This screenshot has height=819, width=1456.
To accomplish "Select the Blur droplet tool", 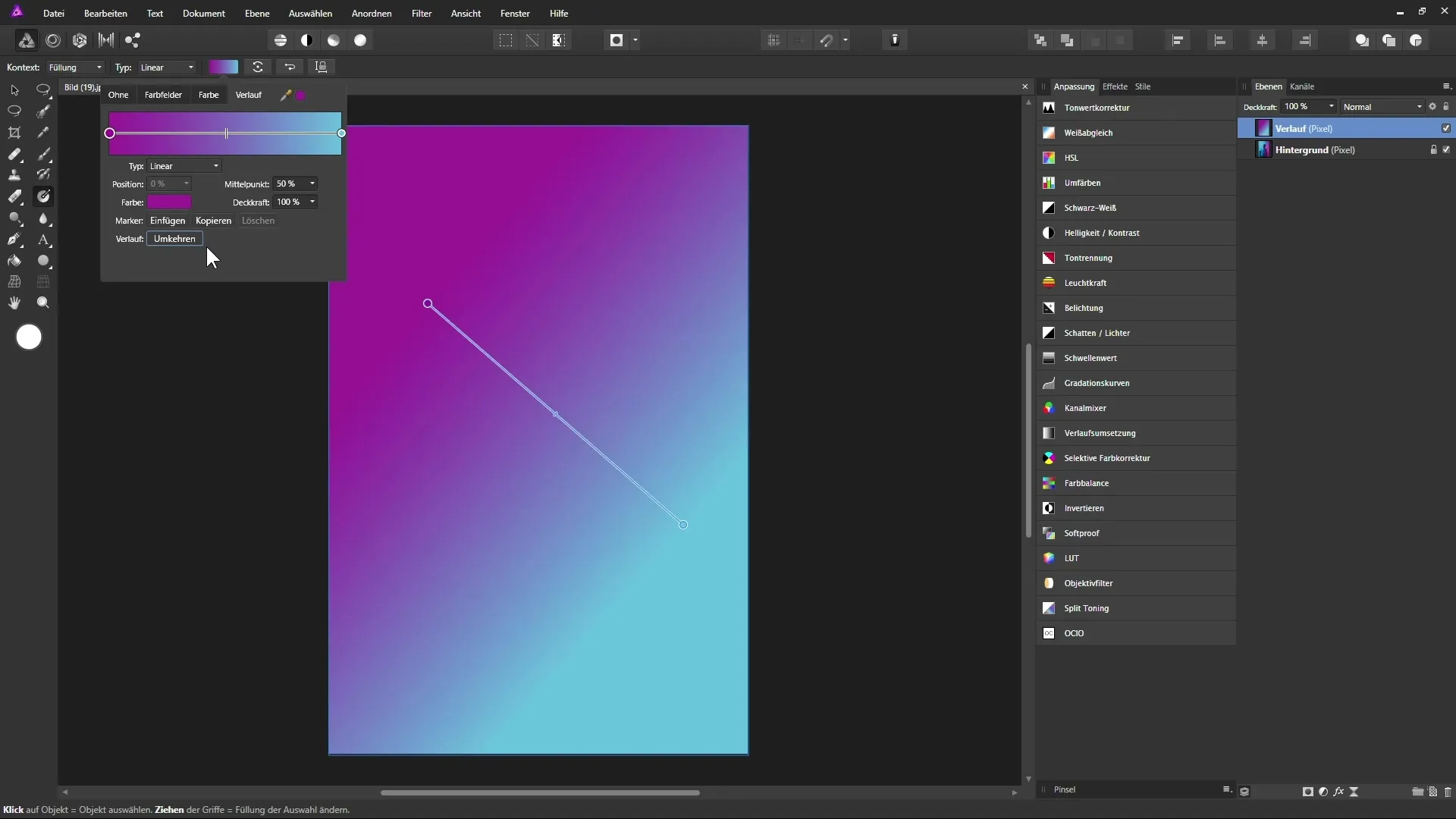I will [43, 218].
